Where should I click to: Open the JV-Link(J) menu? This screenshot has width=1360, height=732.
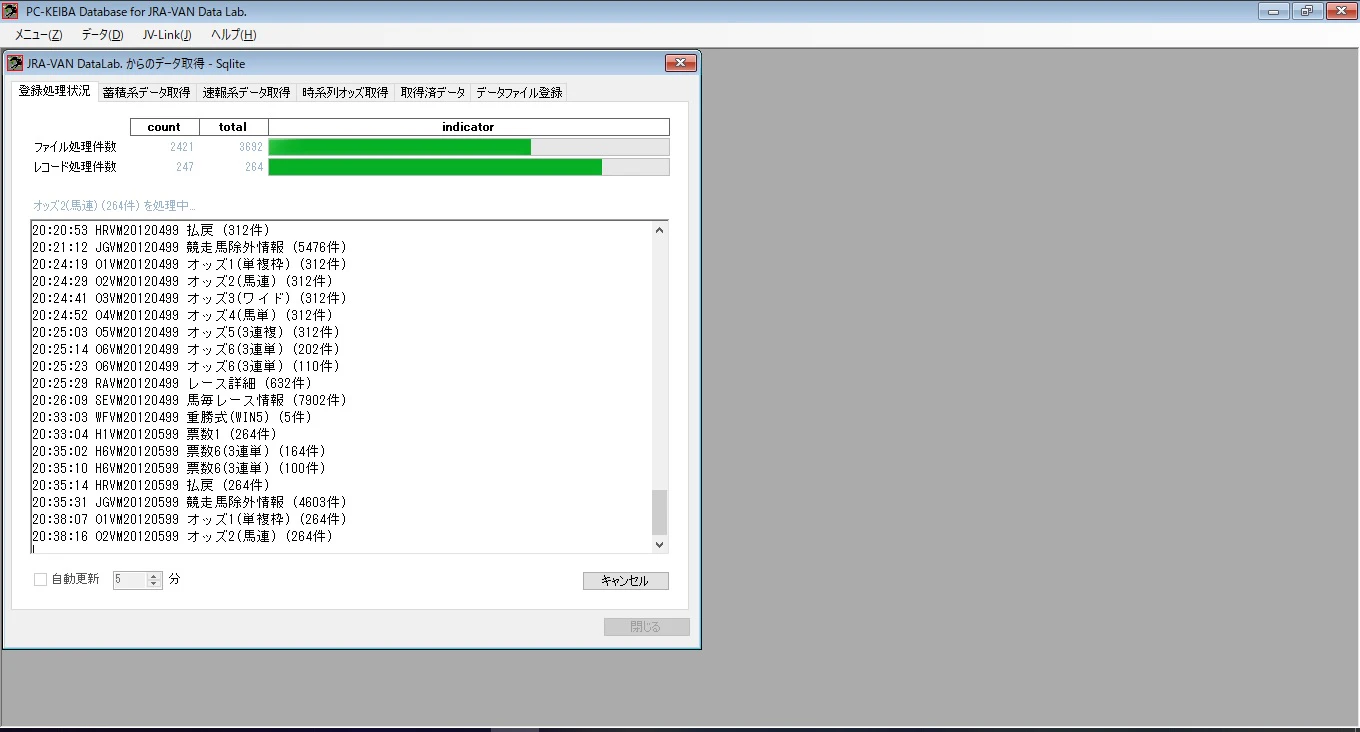pos(166,35)
